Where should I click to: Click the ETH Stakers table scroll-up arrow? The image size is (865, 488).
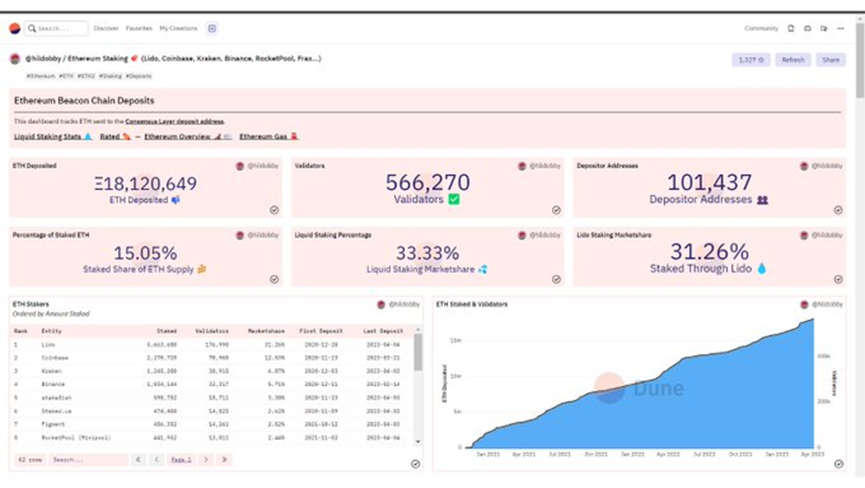coord(418,329)
